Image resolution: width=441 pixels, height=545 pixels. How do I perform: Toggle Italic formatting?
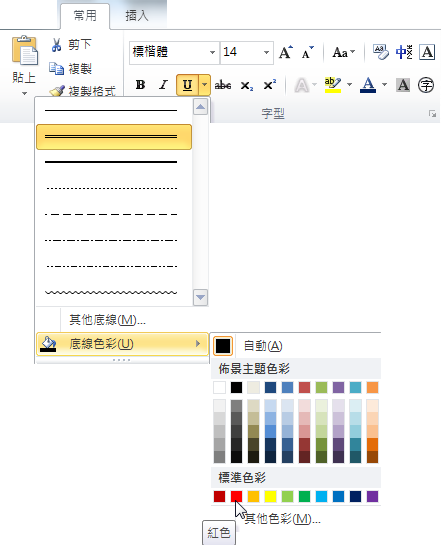(x=163, y=84)
